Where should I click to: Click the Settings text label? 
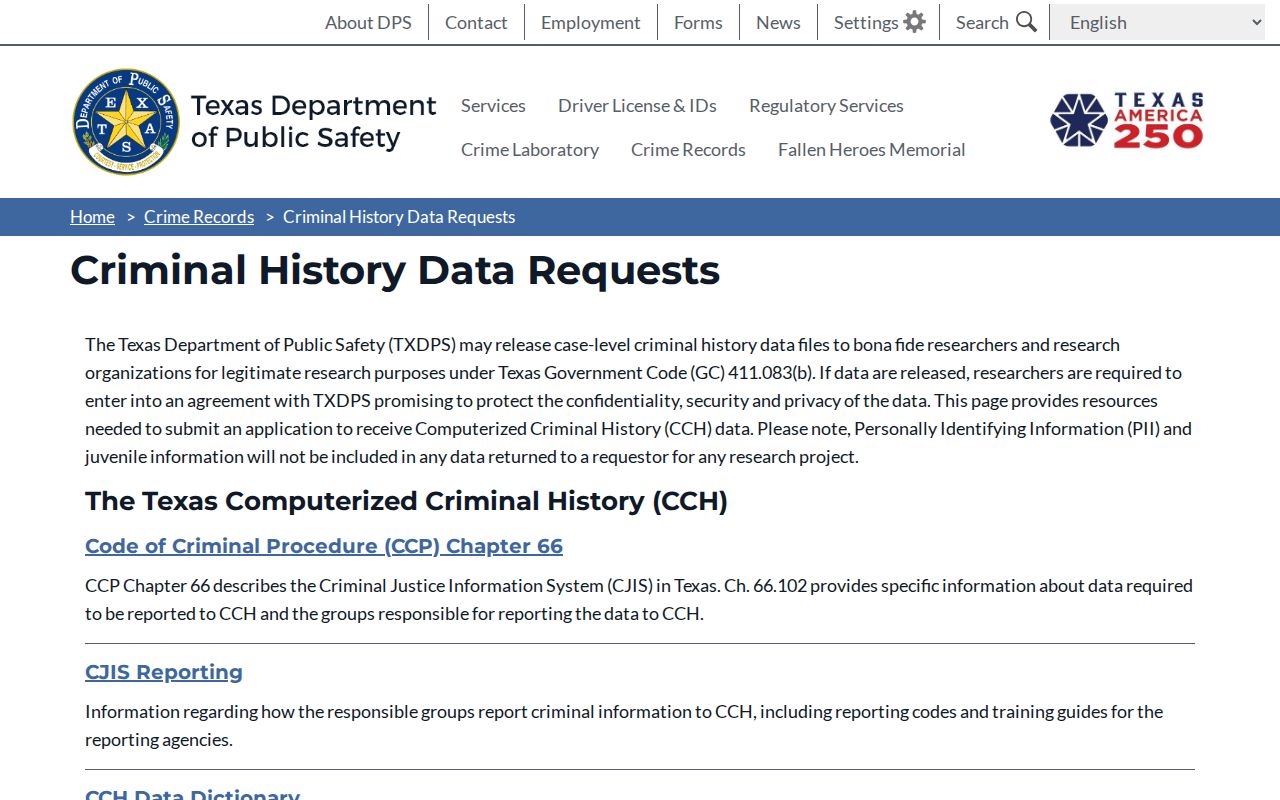coord(866,22)
